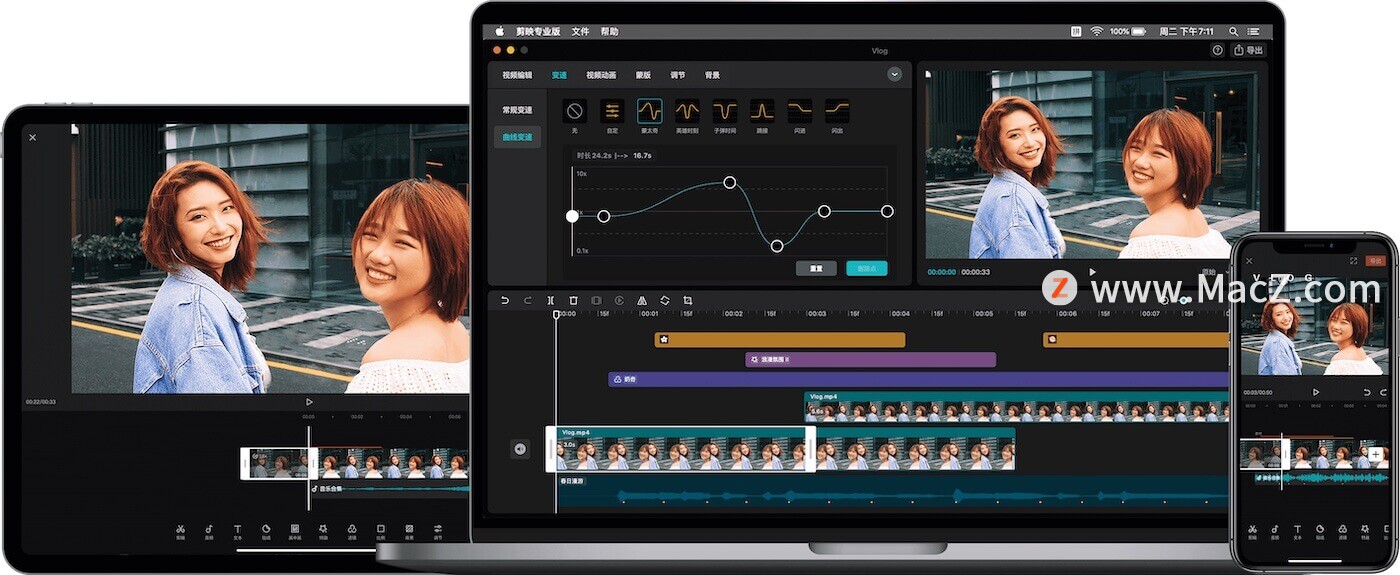Open the 蒙版 tab
The width and height of the screenshot is (1400, 575).
[x=644, y=75]
